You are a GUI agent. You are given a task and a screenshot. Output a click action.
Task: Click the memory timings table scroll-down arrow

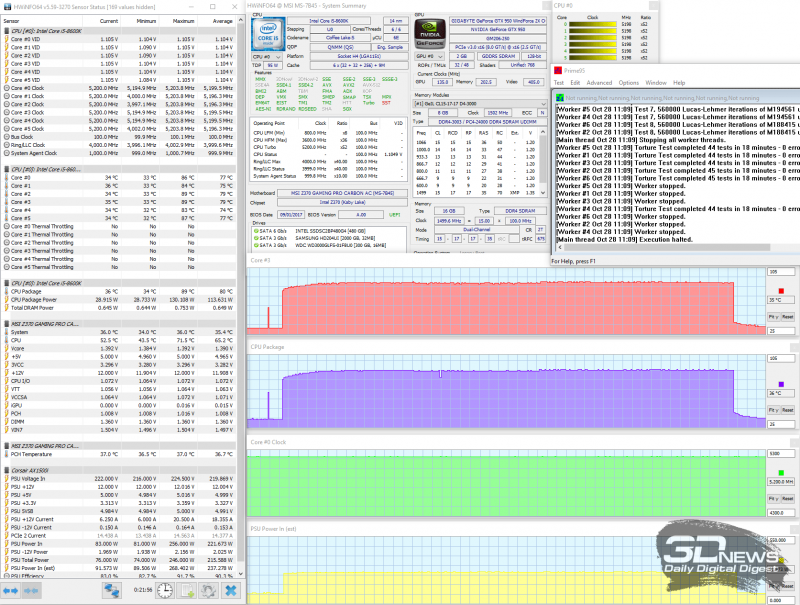click(543, 193)
